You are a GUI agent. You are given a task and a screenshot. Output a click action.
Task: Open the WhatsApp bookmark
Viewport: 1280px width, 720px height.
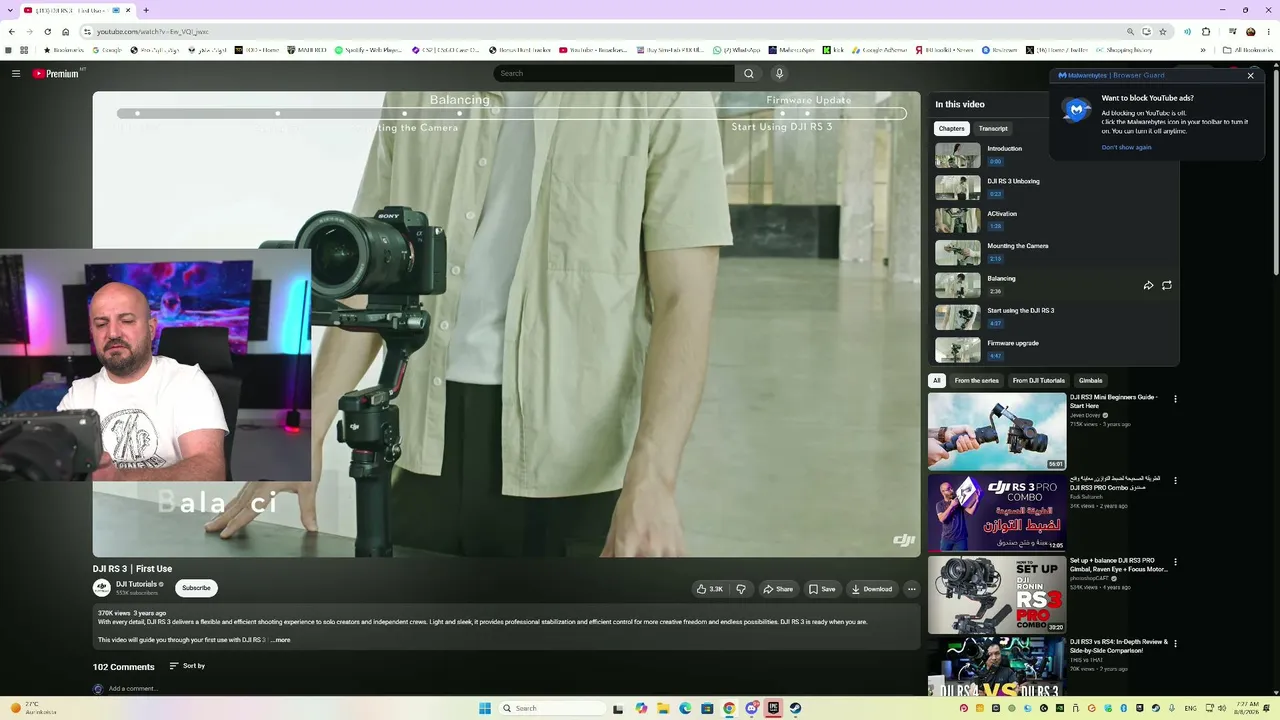[735, 50]
